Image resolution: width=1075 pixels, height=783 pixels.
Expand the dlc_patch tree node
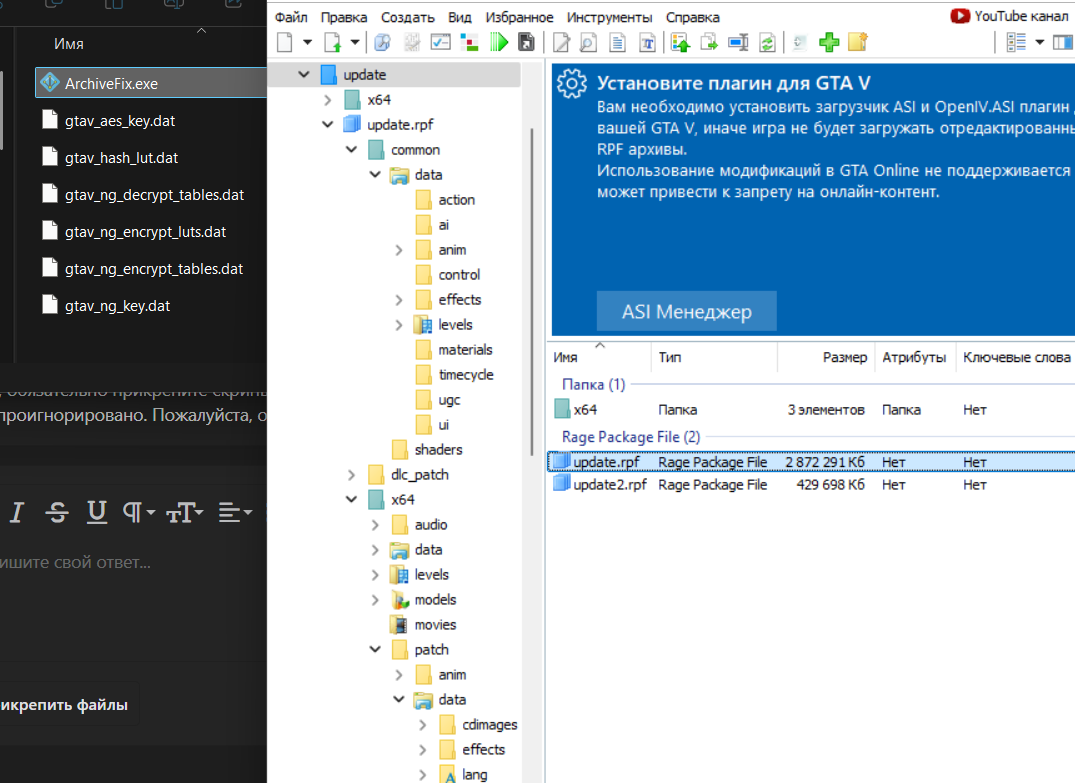351,474
